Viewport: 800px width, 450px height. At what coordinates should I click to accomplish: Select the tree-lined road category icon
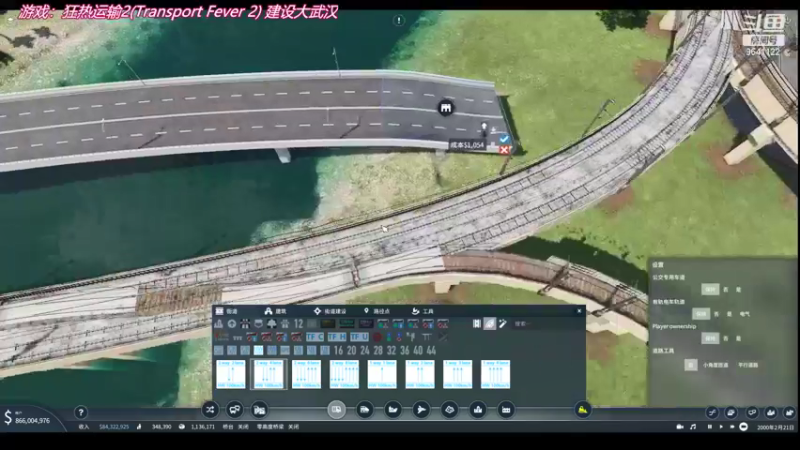pyautogui.click(x=271, y=323)
